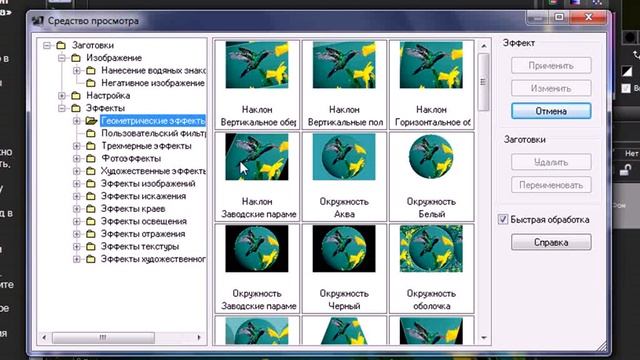Open Справка help button
Image resolution: width=640 pixels, height=360 pixels.
tap(551, 242)
